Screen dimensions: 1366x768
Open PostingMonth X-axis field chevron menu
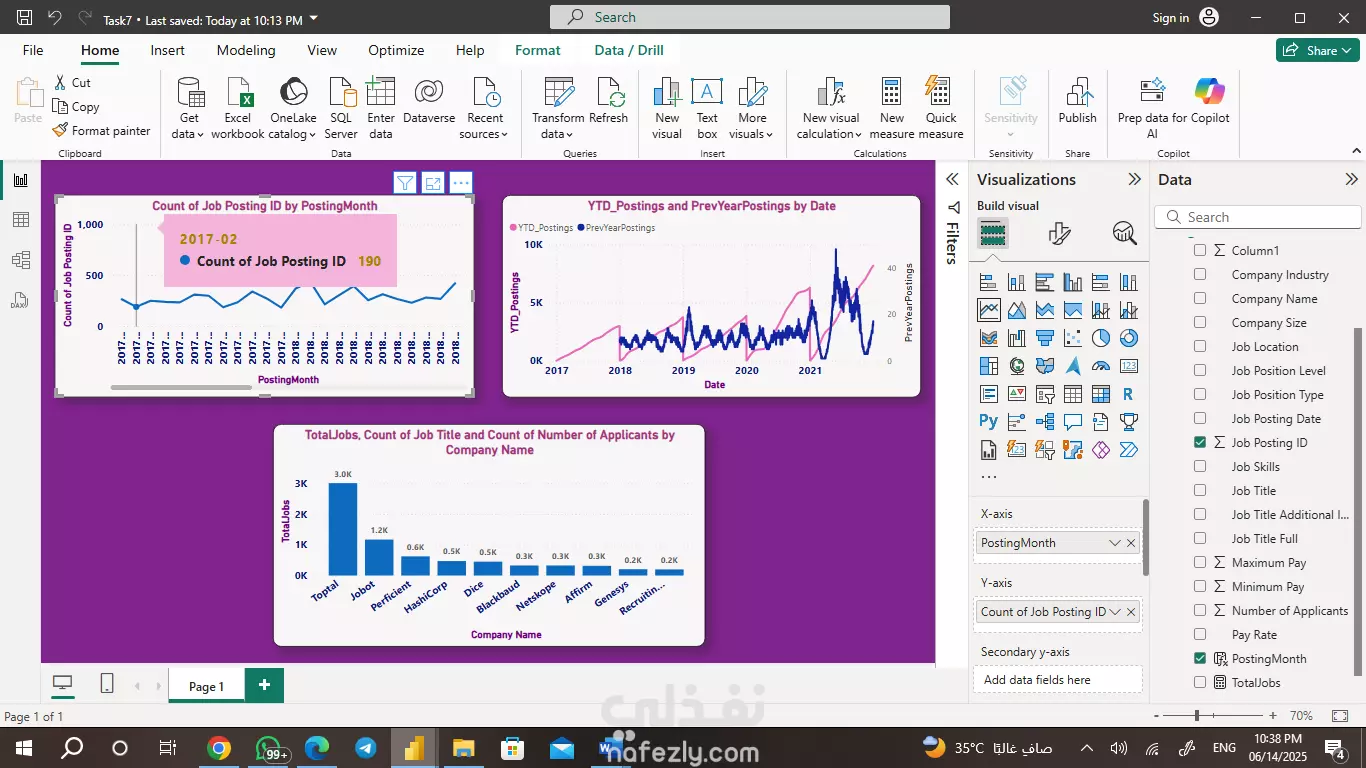point(1115,543)
